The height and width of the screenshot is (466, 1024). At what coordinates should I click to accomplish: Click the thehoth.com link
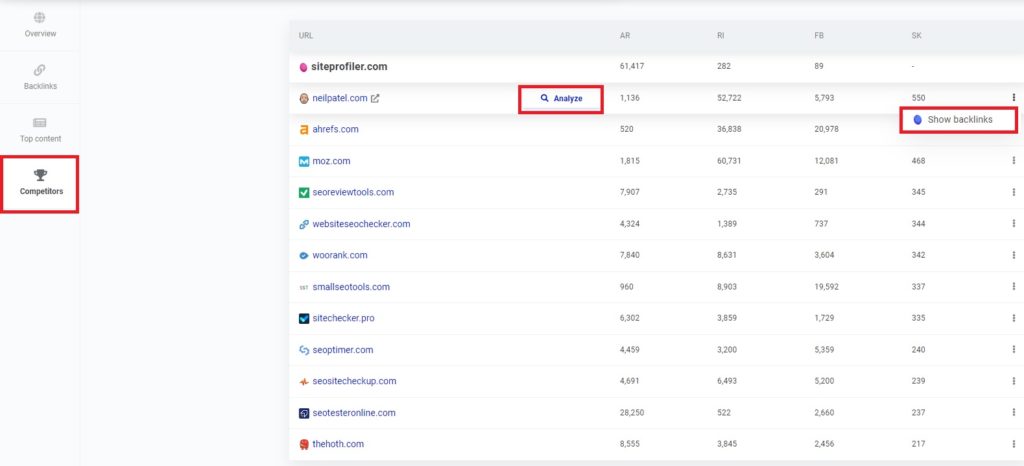tap(338, 444)
